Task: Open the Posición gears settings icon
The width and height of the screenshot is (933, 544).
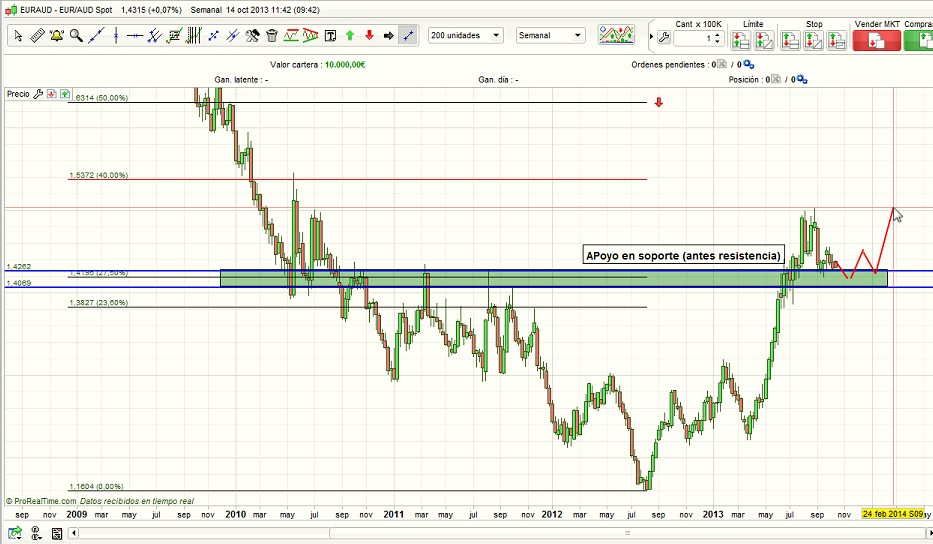Action: [801, 79]
